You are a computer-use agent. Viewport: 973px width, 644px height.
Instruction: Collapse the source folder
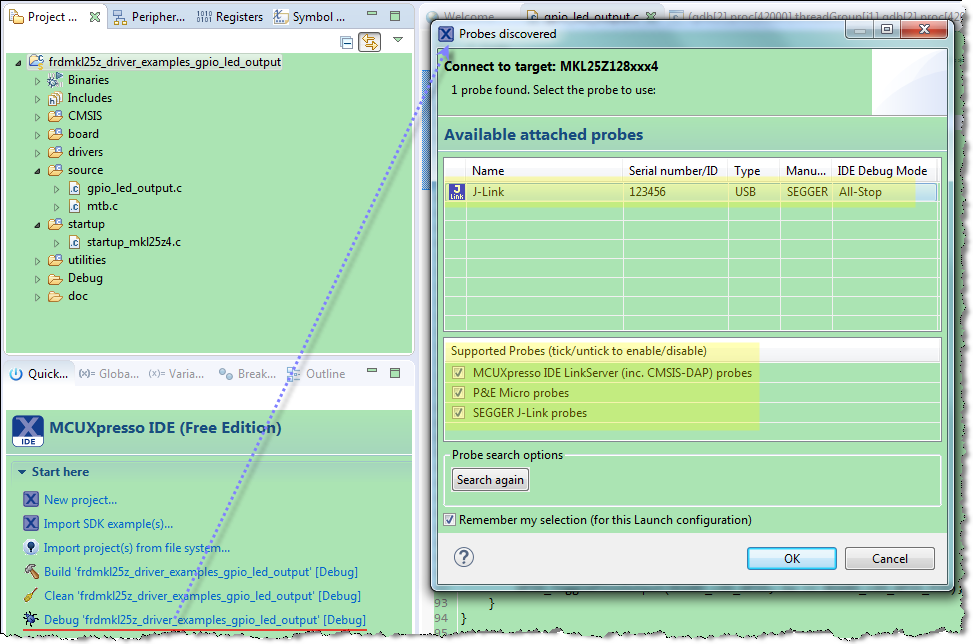(x=37, y=171)
